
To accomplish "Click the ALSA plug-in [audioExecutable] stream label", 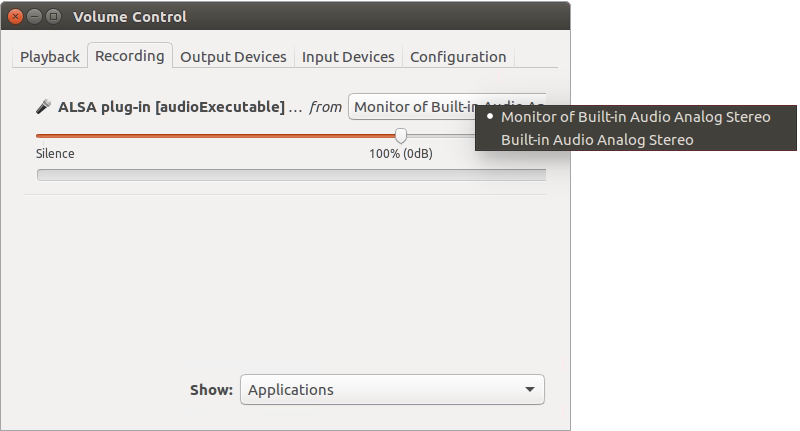I will tap(172, 107).
